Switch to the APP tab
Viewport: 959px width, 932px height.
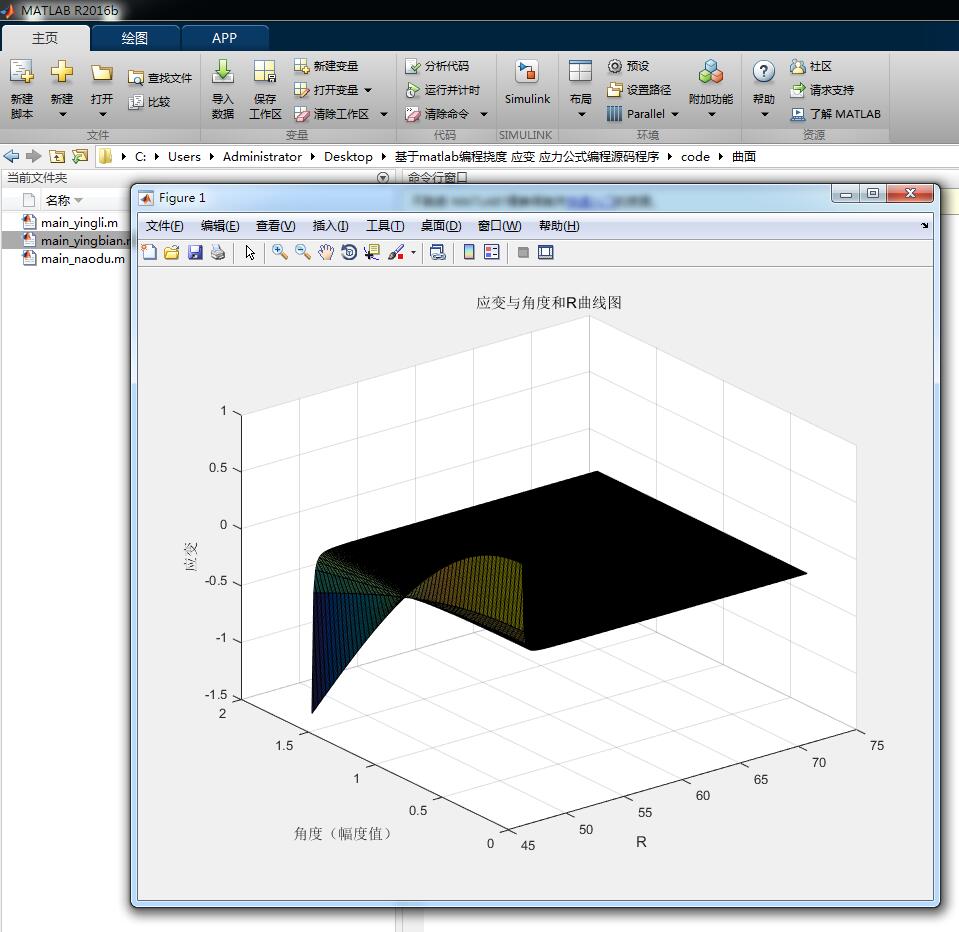click(x=224, y=38)
